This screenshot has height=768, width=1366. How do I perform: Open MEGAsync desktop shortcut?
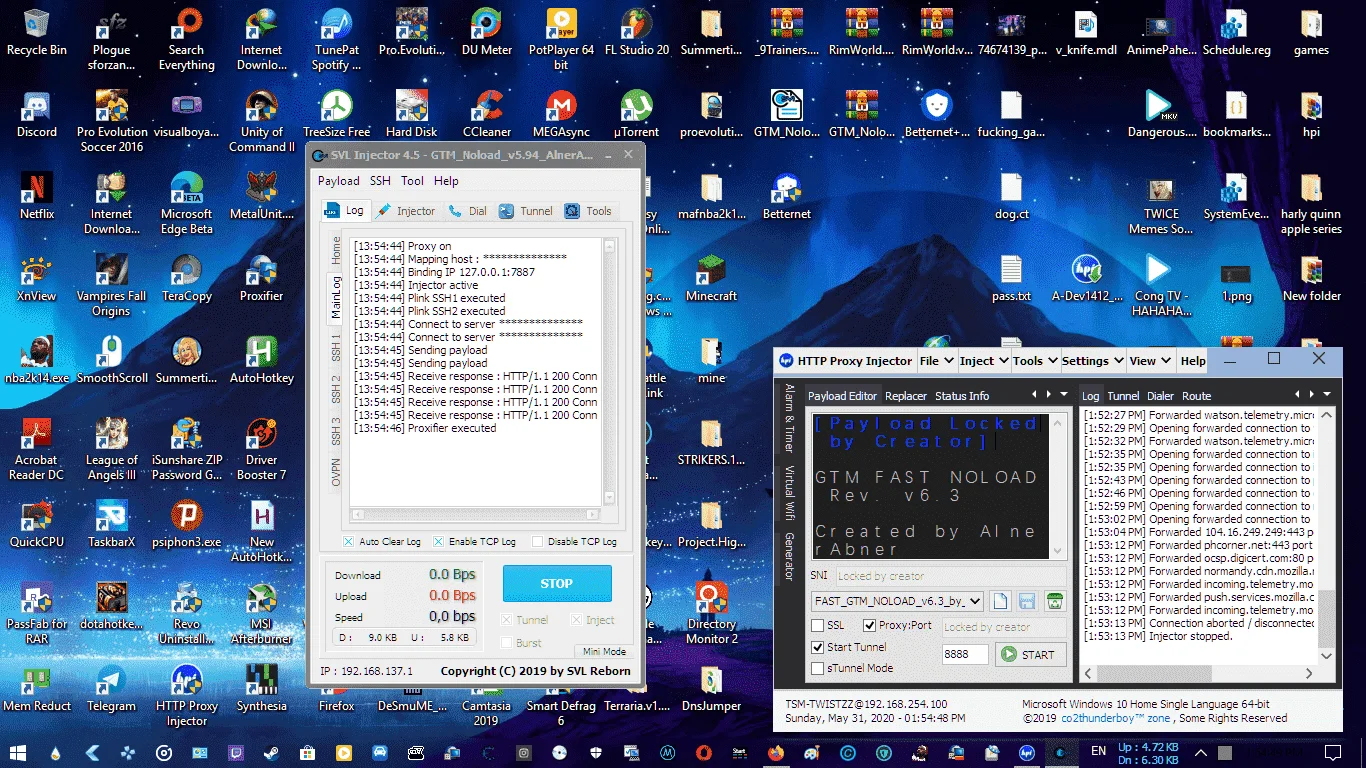coord(561,114)
